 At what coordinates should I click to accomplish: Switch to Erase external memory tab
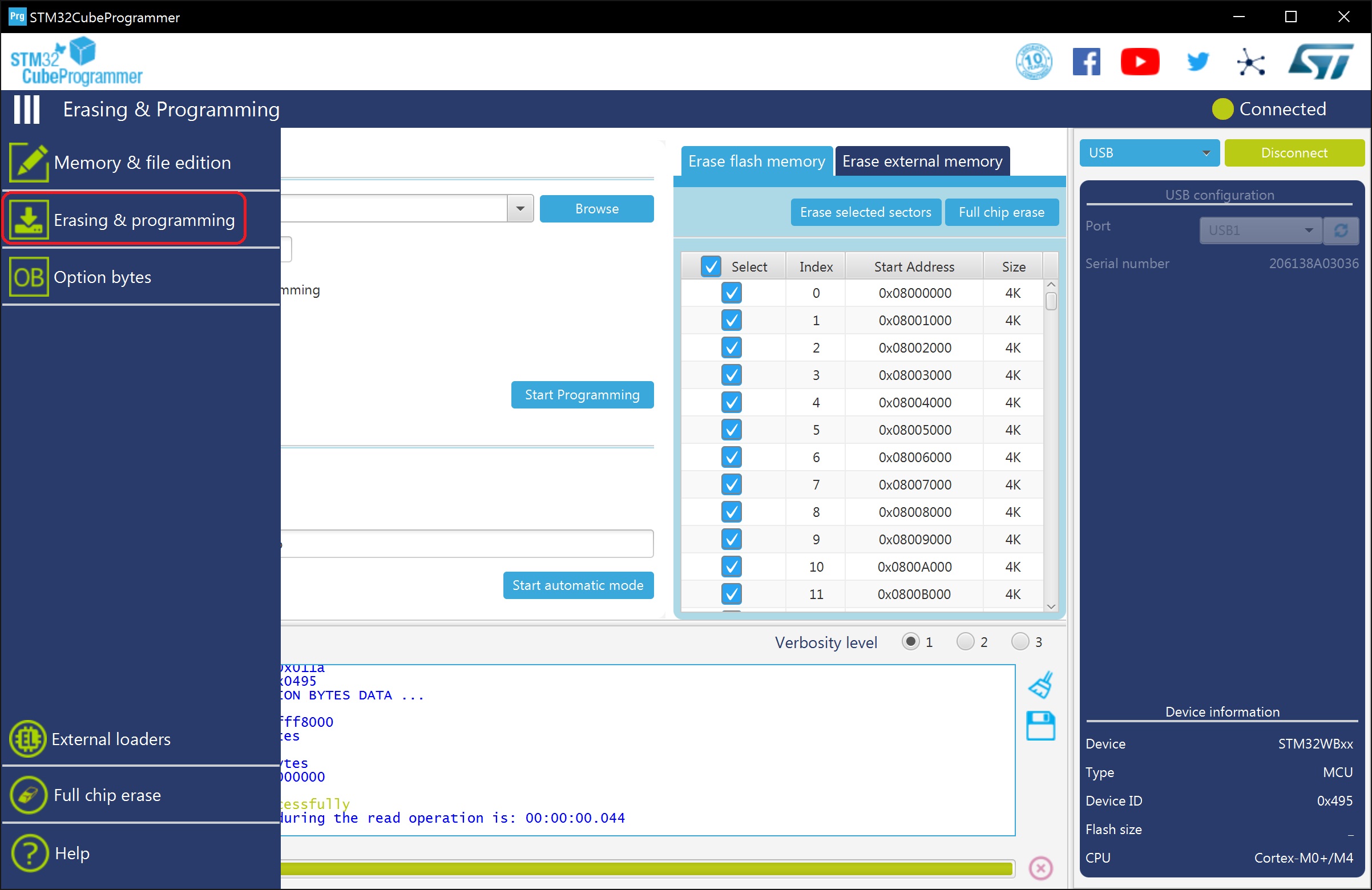click(922, 161)
